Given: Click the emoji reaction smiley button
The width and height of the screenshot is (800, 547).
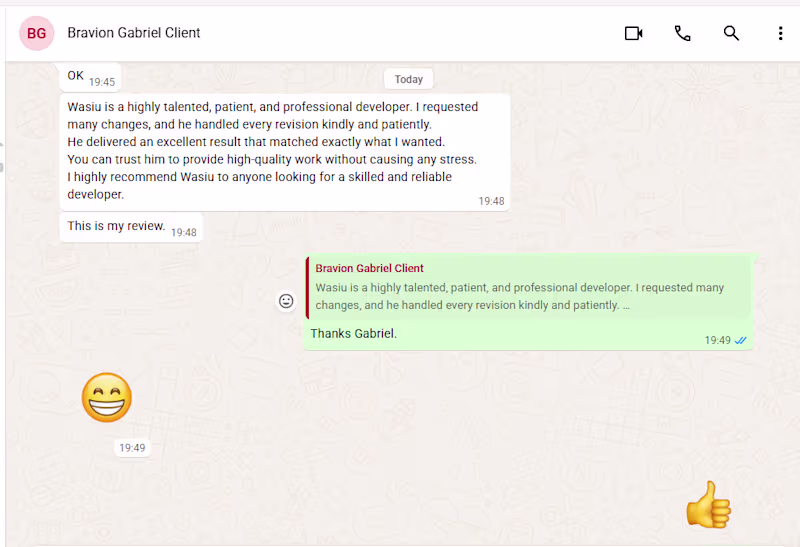Looking at the screenshot, I should pos(286,301).
